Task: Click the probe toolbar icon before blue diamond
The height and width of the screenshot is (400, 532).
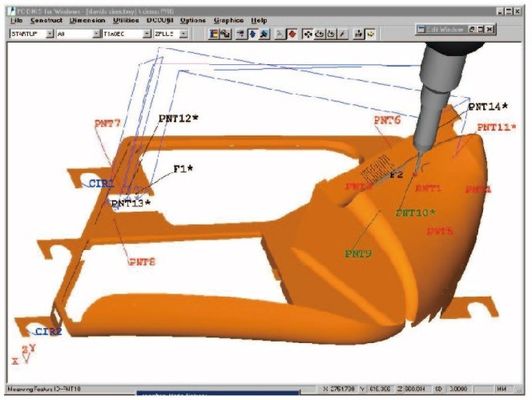Action: pyautogui.click(x=242, y=34)
